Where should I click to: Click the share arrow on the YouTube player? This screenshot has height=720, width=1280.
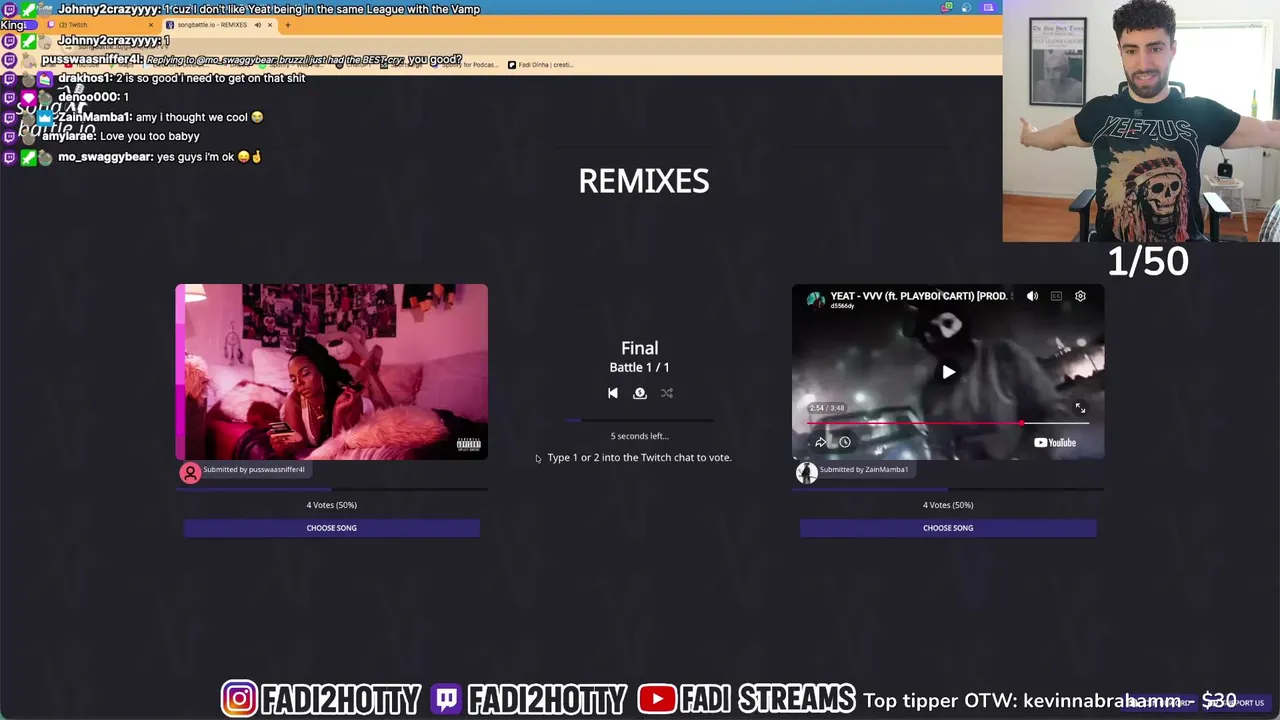820,442
